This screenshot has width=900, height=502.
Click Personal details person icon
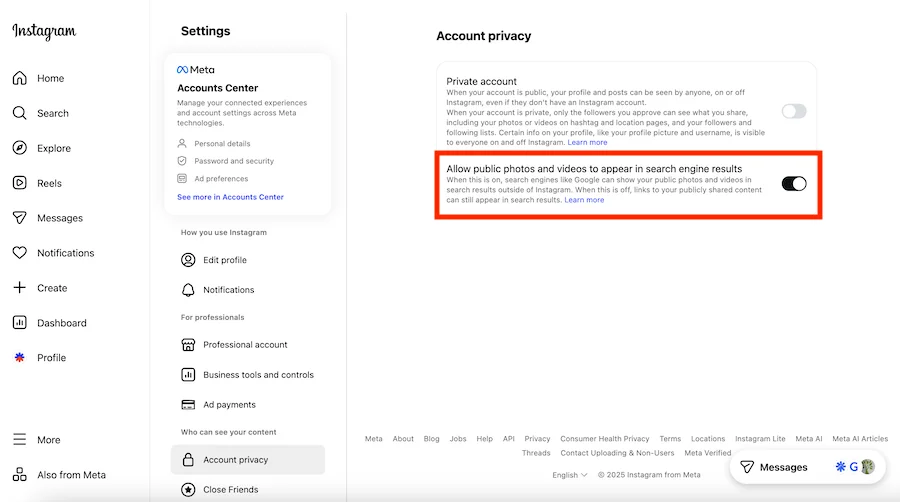(182, 143)
